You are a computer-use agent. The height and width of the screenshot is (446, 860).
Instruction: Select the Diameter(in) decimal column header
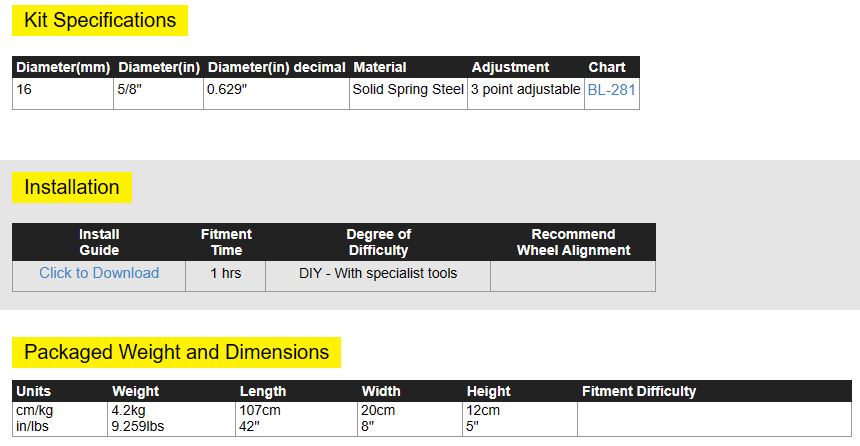click(276, 67)
